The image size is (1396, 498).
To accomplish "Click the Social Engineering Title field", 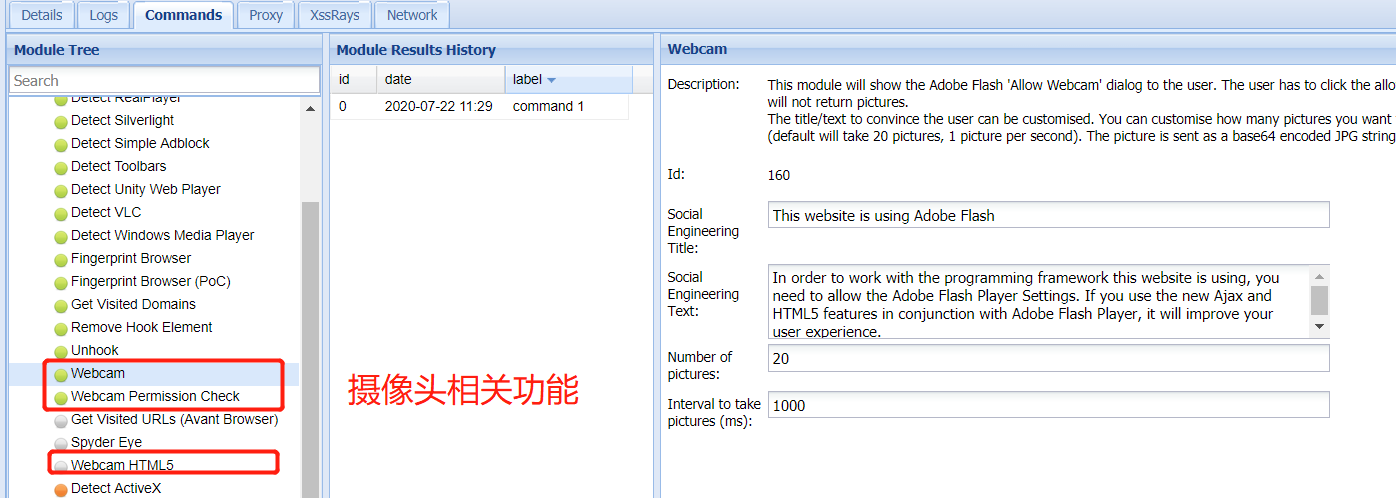I will (1049, 215).
